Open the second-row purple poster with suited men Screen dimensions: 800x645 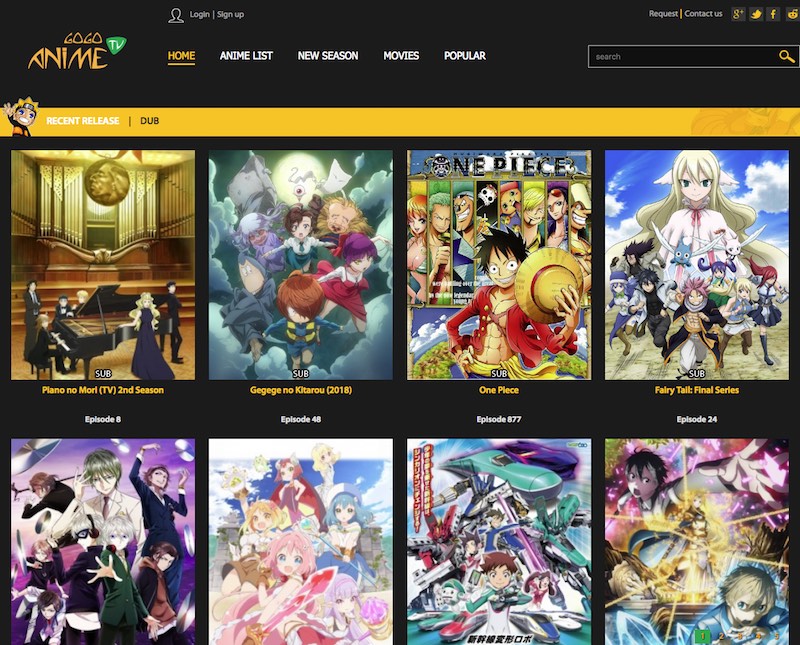103,541
